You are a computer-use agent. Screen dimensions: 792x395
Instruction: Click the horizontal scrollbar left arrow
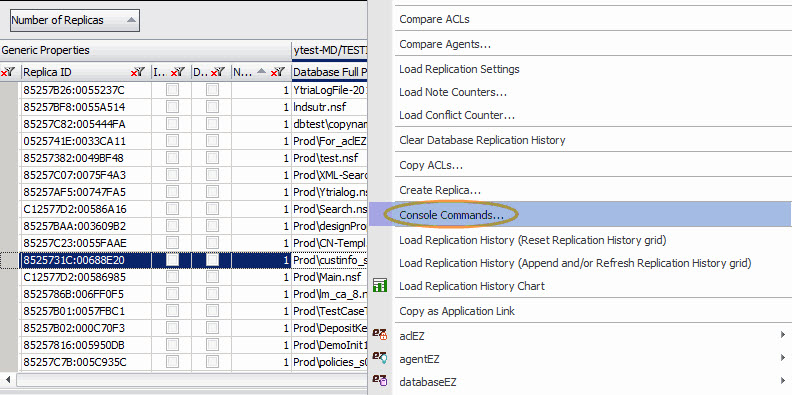tap(8, 379)
